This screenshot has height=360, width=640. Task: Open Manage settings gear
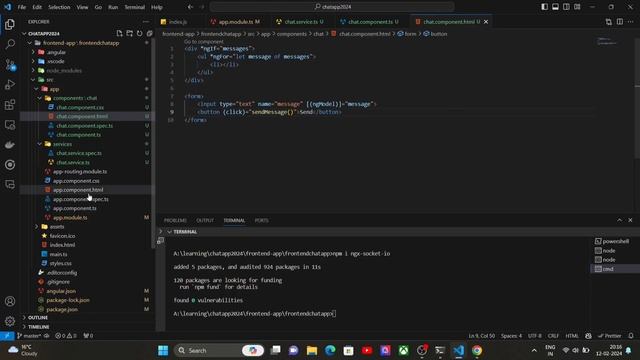(10, 321)
